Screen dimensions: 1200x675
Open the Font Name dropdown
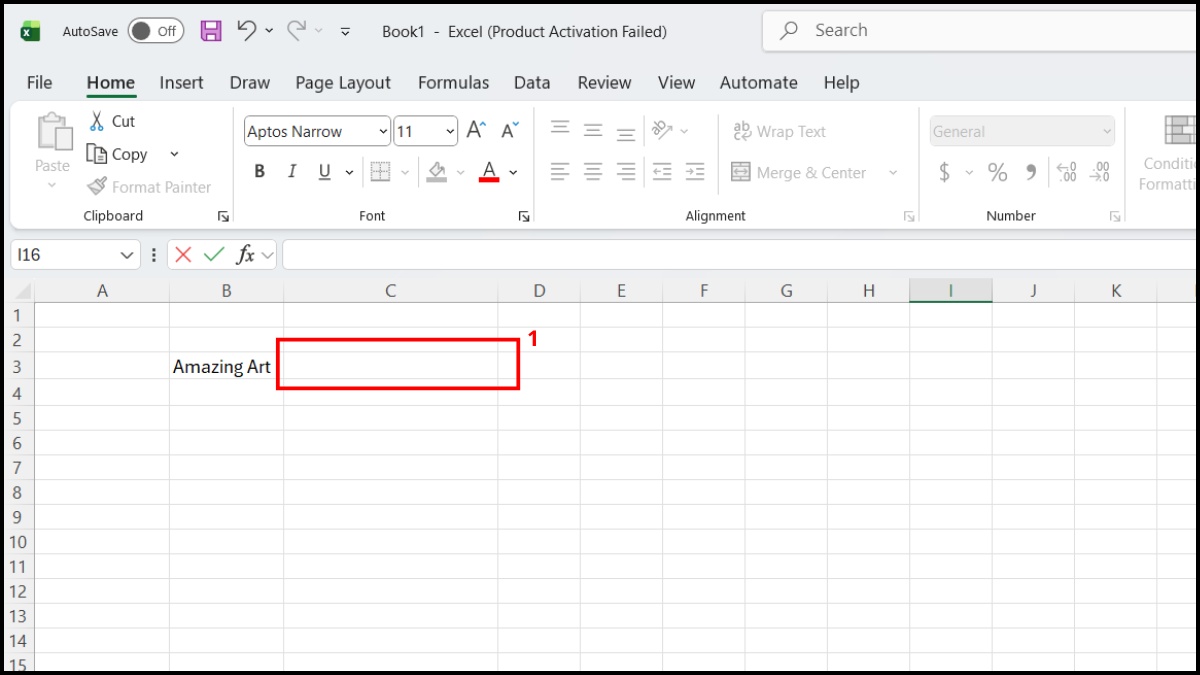[x=383, y=131]
